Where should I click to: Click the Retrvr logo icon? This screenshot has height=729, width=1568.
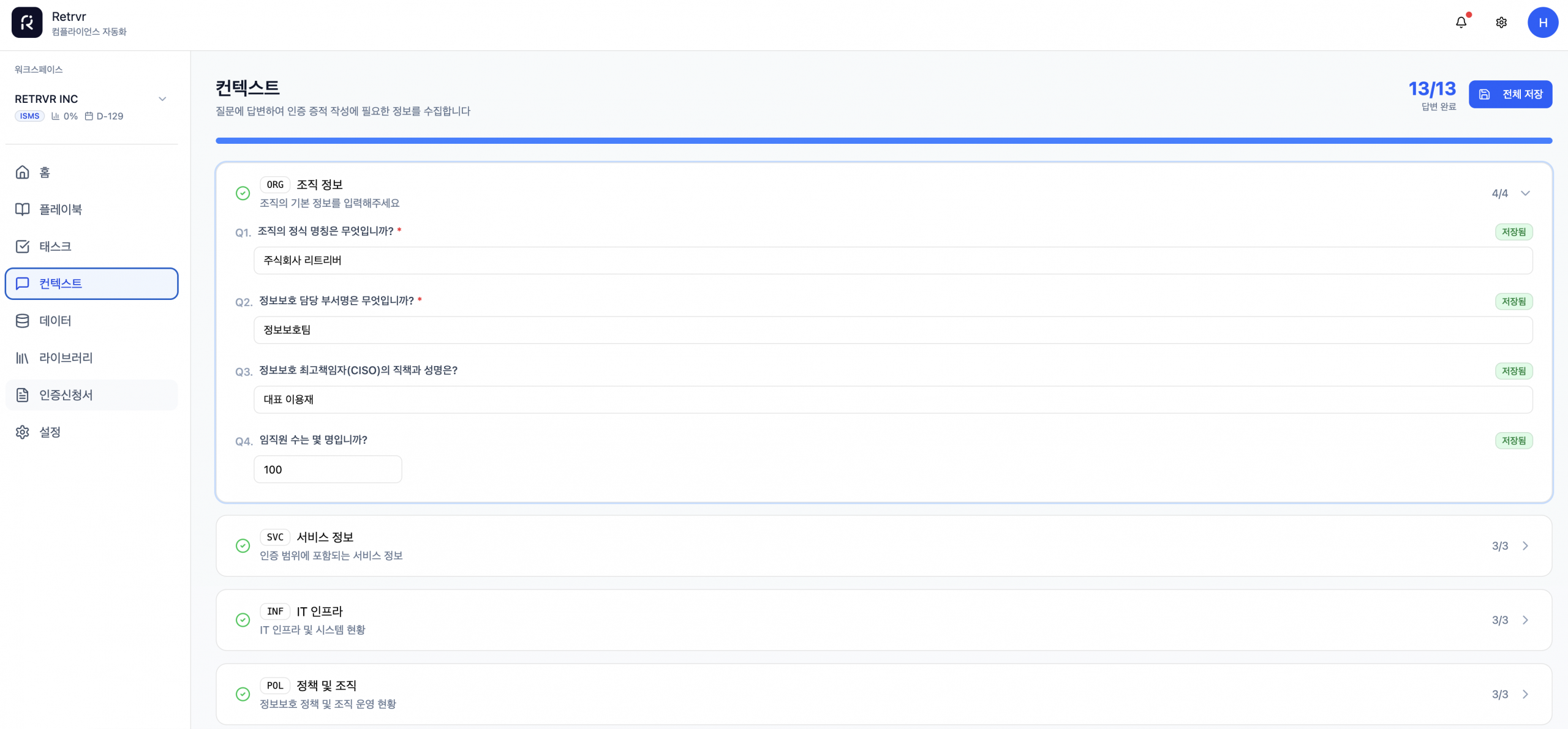point(27,23)
